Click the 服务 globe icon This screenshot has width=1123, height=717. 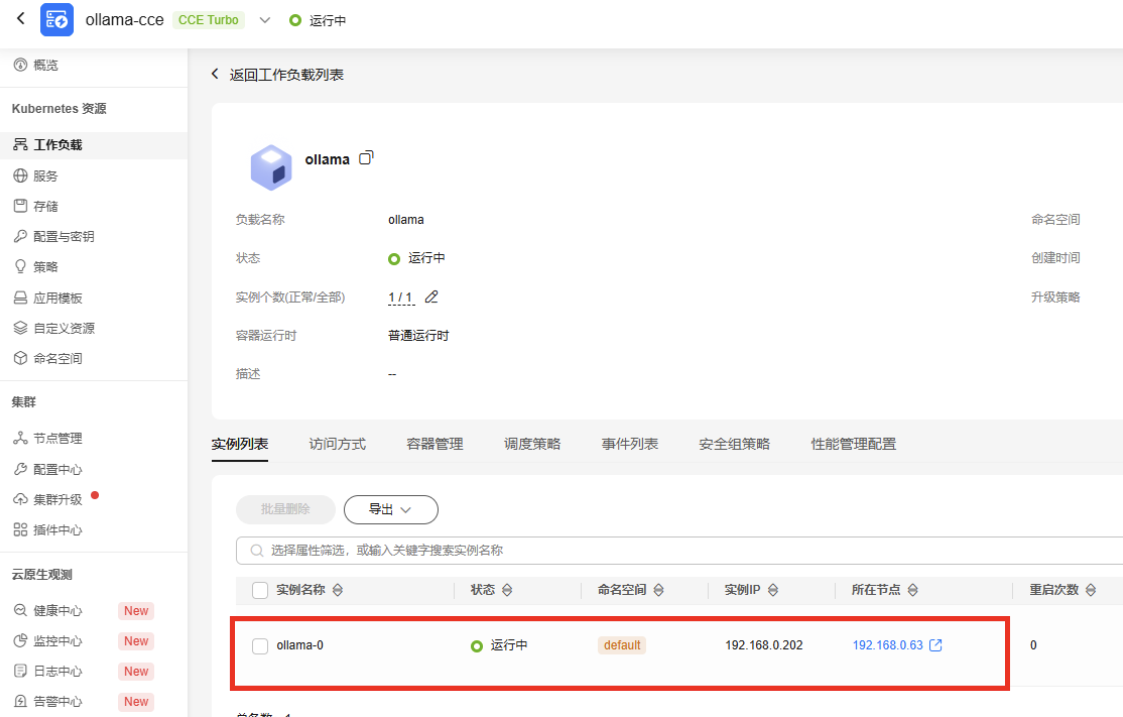coord(20,175)
